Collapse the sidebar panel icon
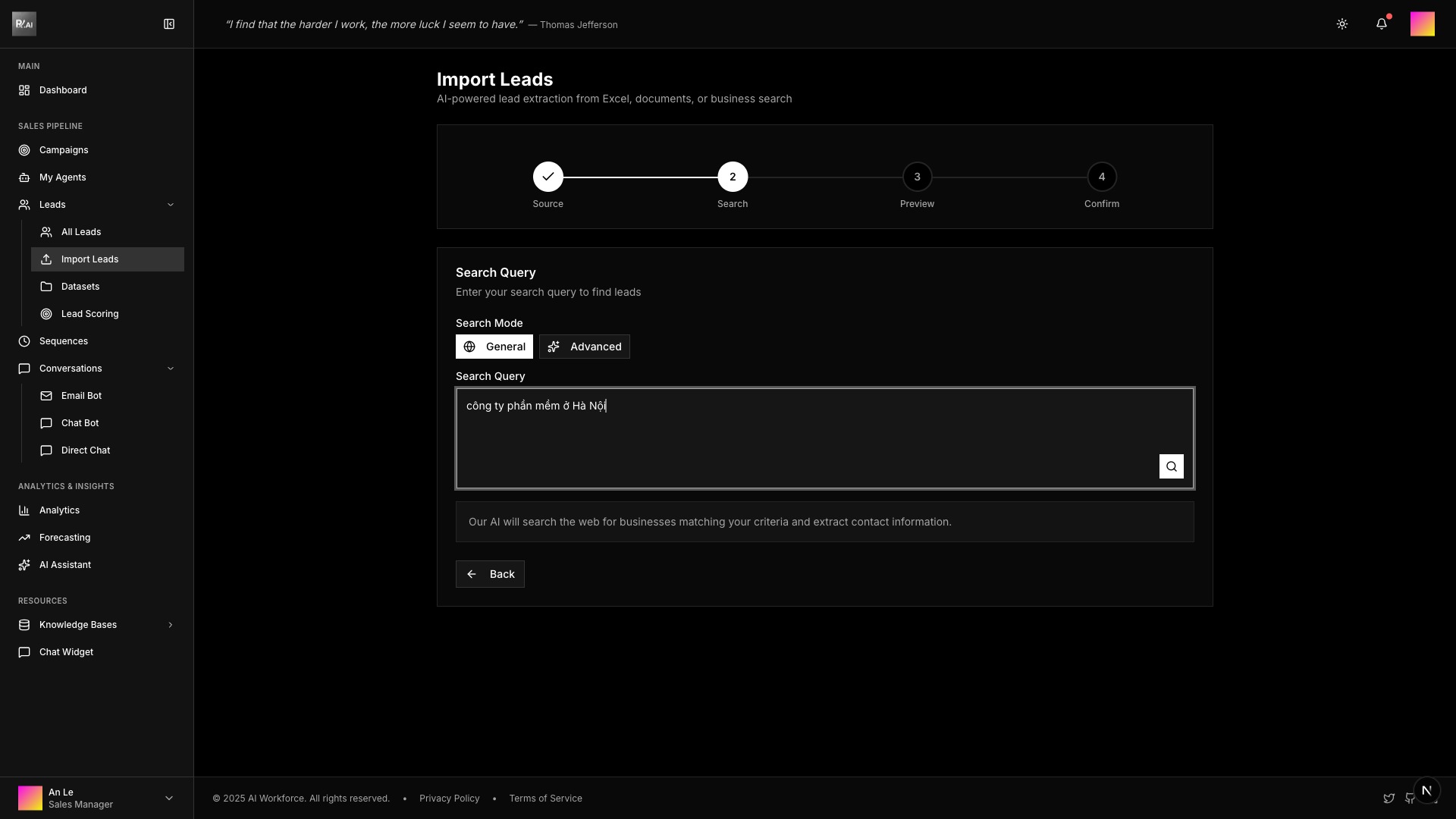Viewport: 1456px width, 819px height. 169,24
